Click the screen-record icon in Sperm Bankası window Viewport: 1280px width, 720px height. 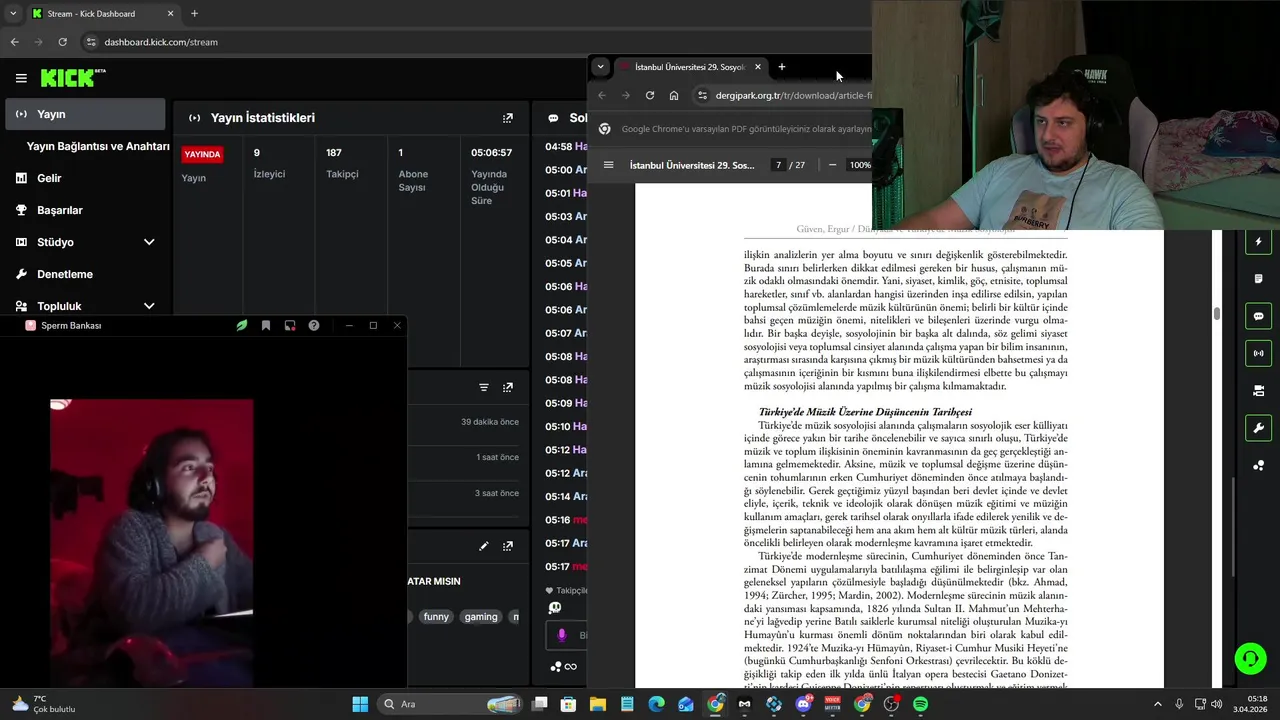[290, 325]
